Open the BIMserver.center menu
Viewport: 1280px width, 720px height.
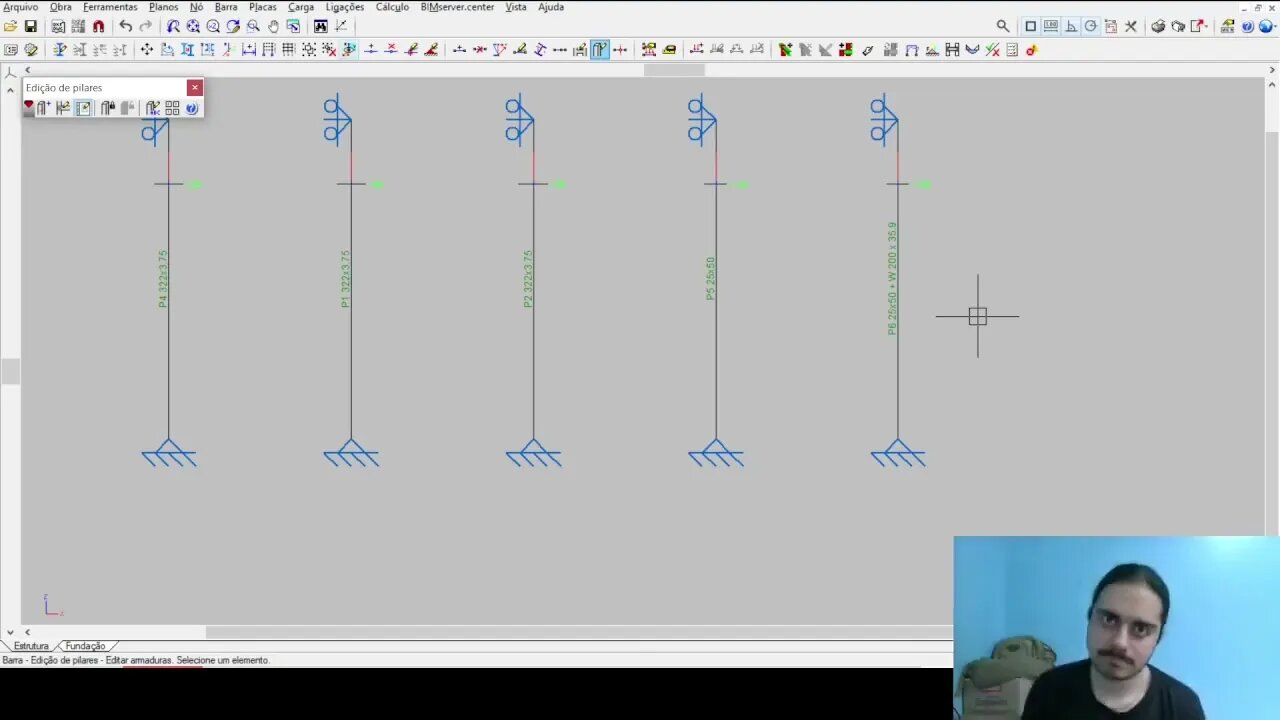[x=457, y=7]
